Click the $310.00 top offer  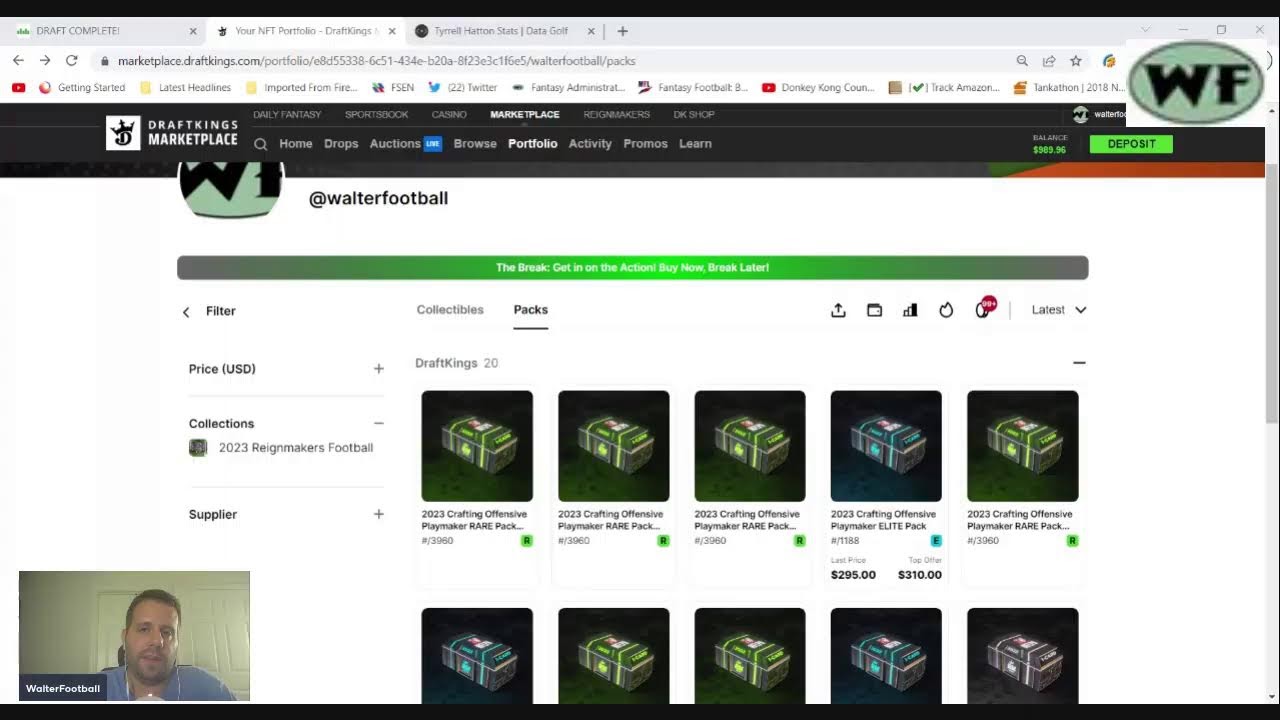click(920, 575)
